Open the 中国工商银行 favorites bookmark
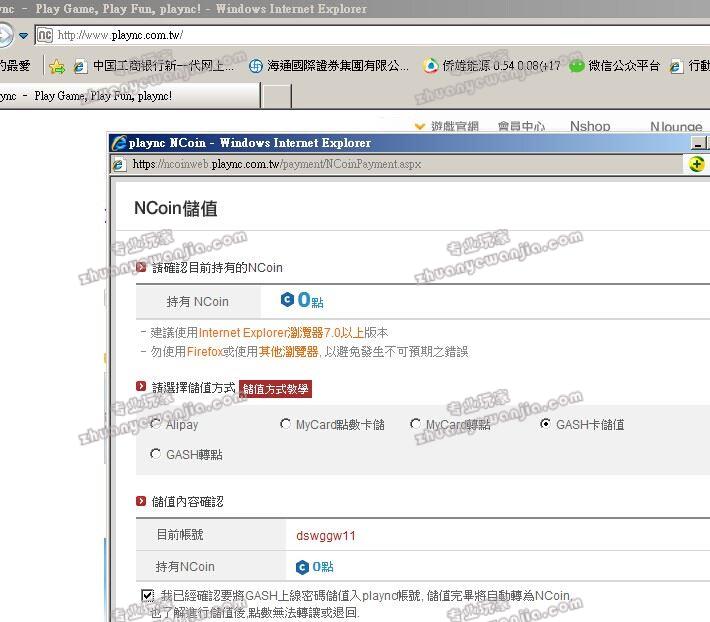The image size is (710, 622). [154, 66]
